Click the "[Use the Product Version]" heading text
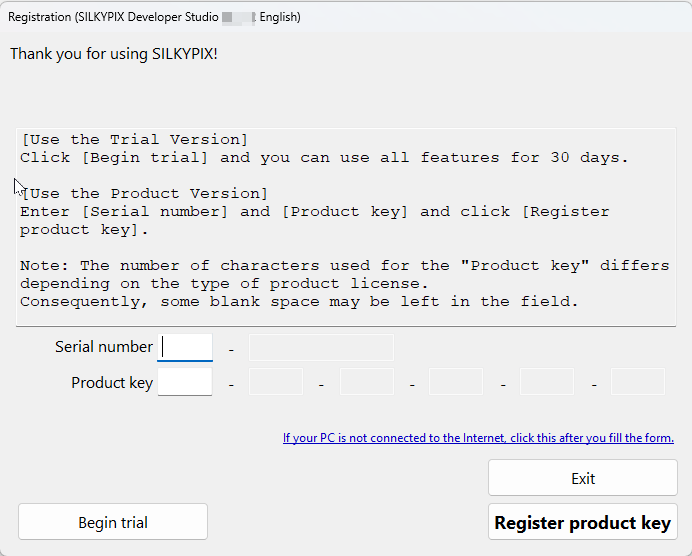Screen dimensions: 692x556 point(145,194)
